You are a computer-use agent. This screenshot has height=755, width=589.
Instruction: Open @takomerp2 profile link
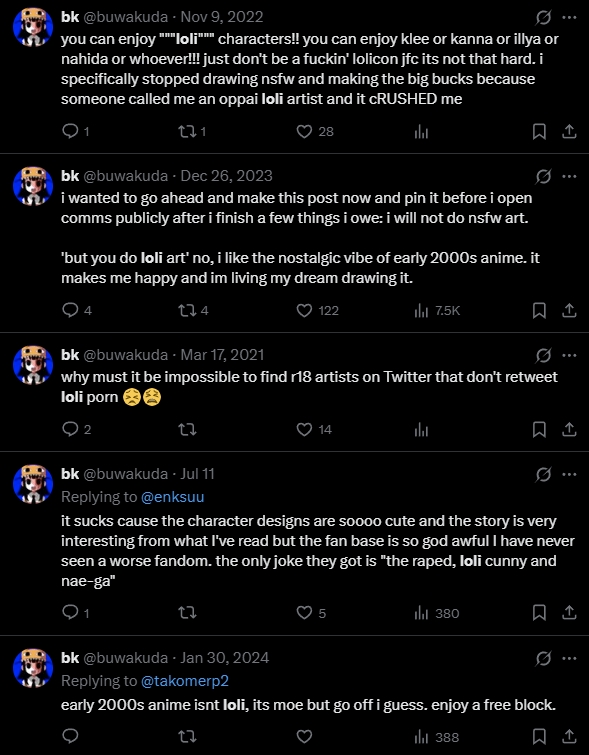point(185,680)
